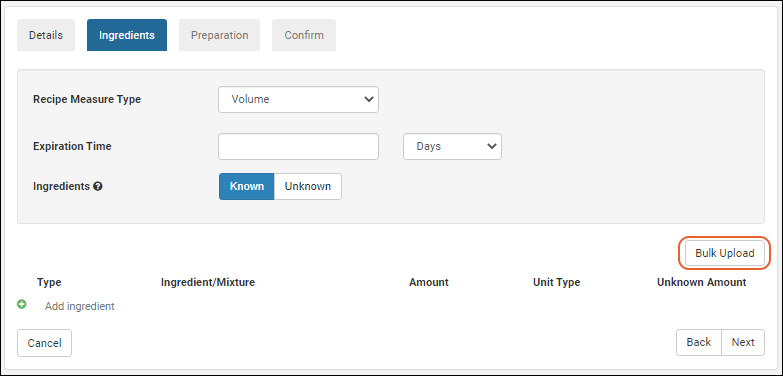
Task: Click the Unit Type column header
Action: (557, 283)
